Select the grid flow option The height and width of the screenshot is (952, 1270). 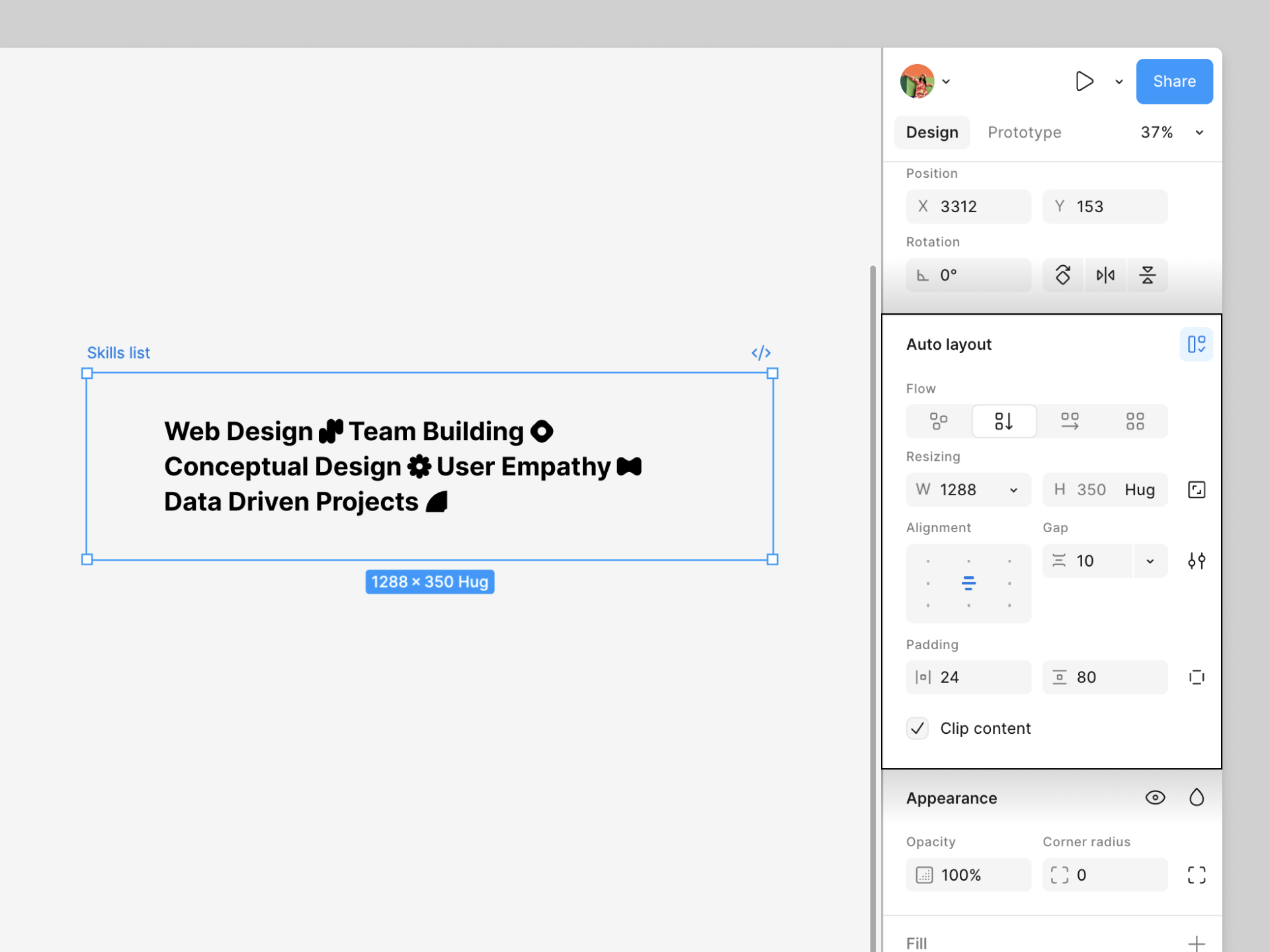[1134, 421]
